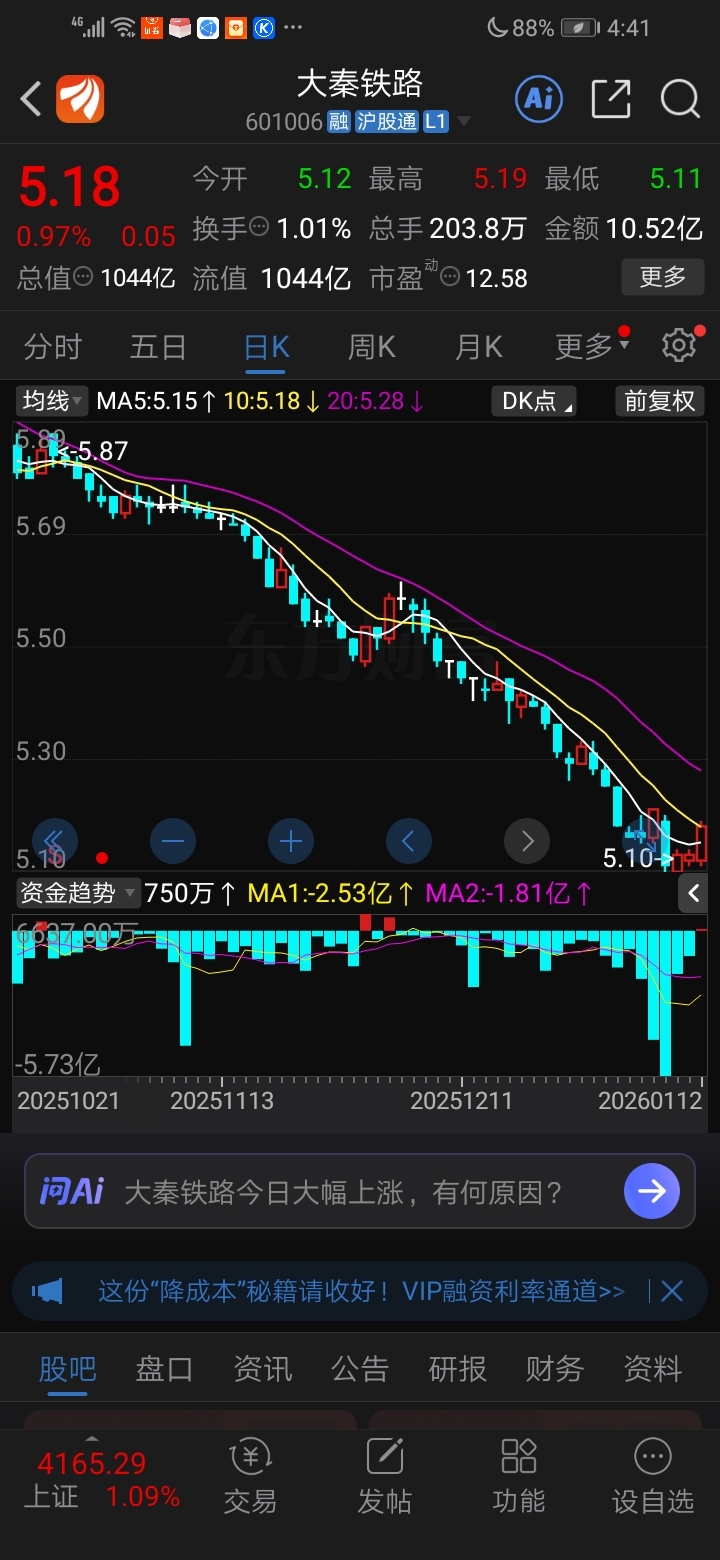Open the Ai assistant icon
Viewport: 720px width, 1560px height.
pyautogui.click(x=539, y=98)
